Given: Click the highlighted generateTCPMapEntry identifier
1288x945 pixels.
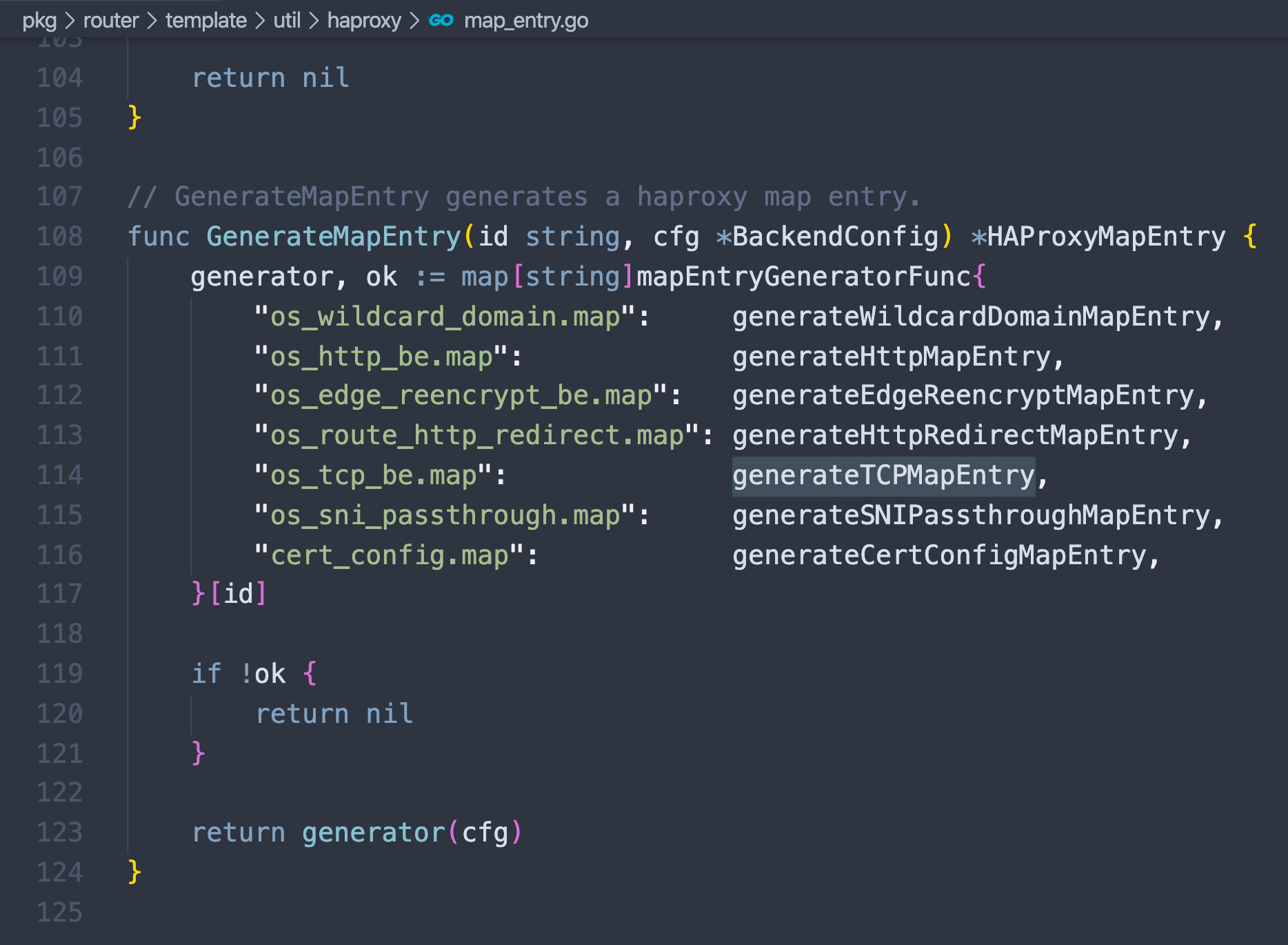Looking at the screenshot, I should (883, 475).
